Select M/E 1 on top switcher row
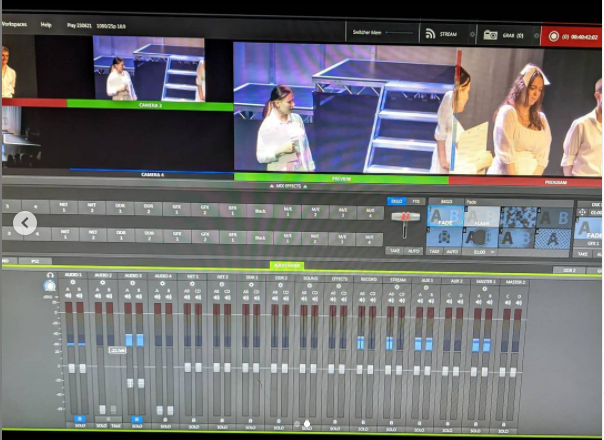The image size is (604, 440). (x=288, y=212)
